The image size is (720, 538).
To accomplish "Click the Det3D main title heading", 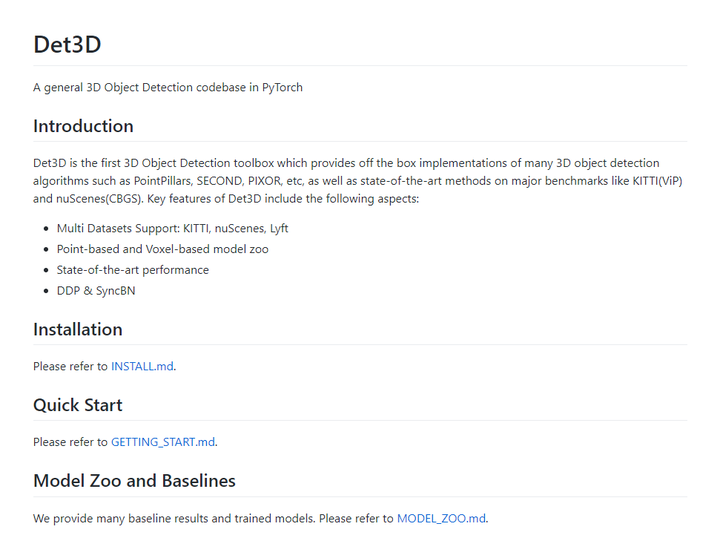I will pyautogui.click(x=67, y=44).
